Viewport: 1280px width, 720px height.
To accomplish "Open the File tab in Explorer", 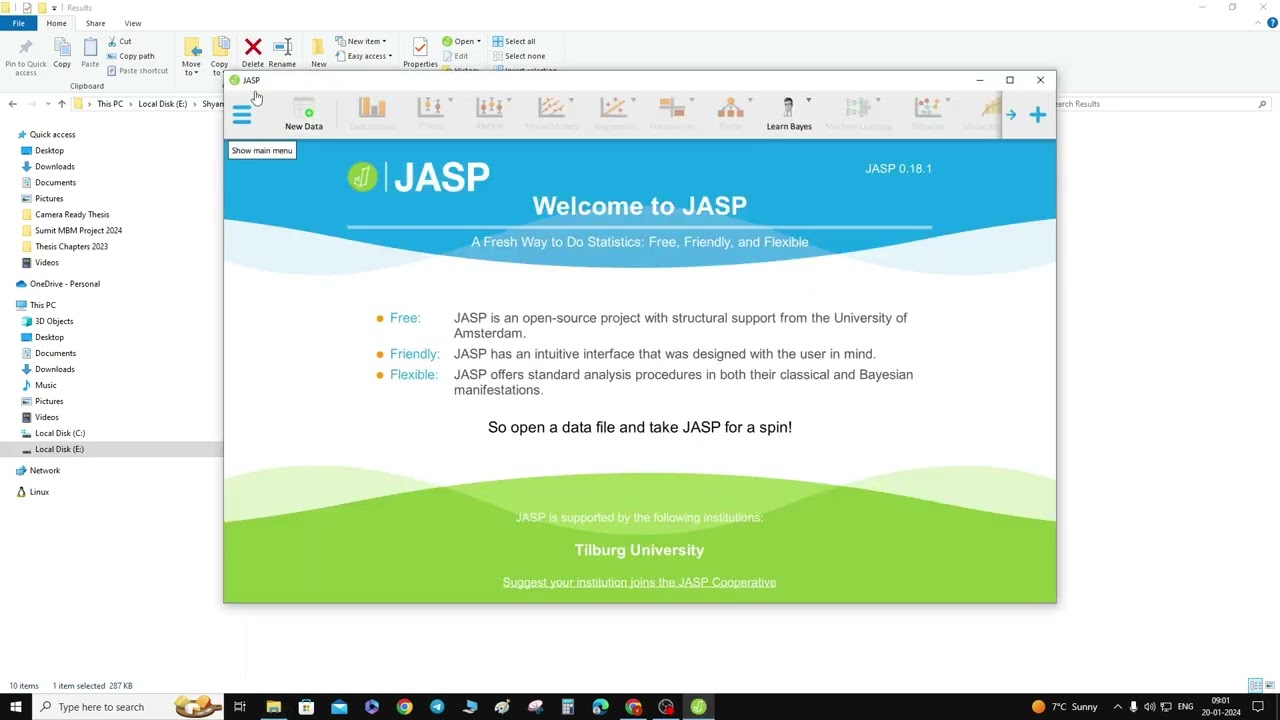I will 18,23.
